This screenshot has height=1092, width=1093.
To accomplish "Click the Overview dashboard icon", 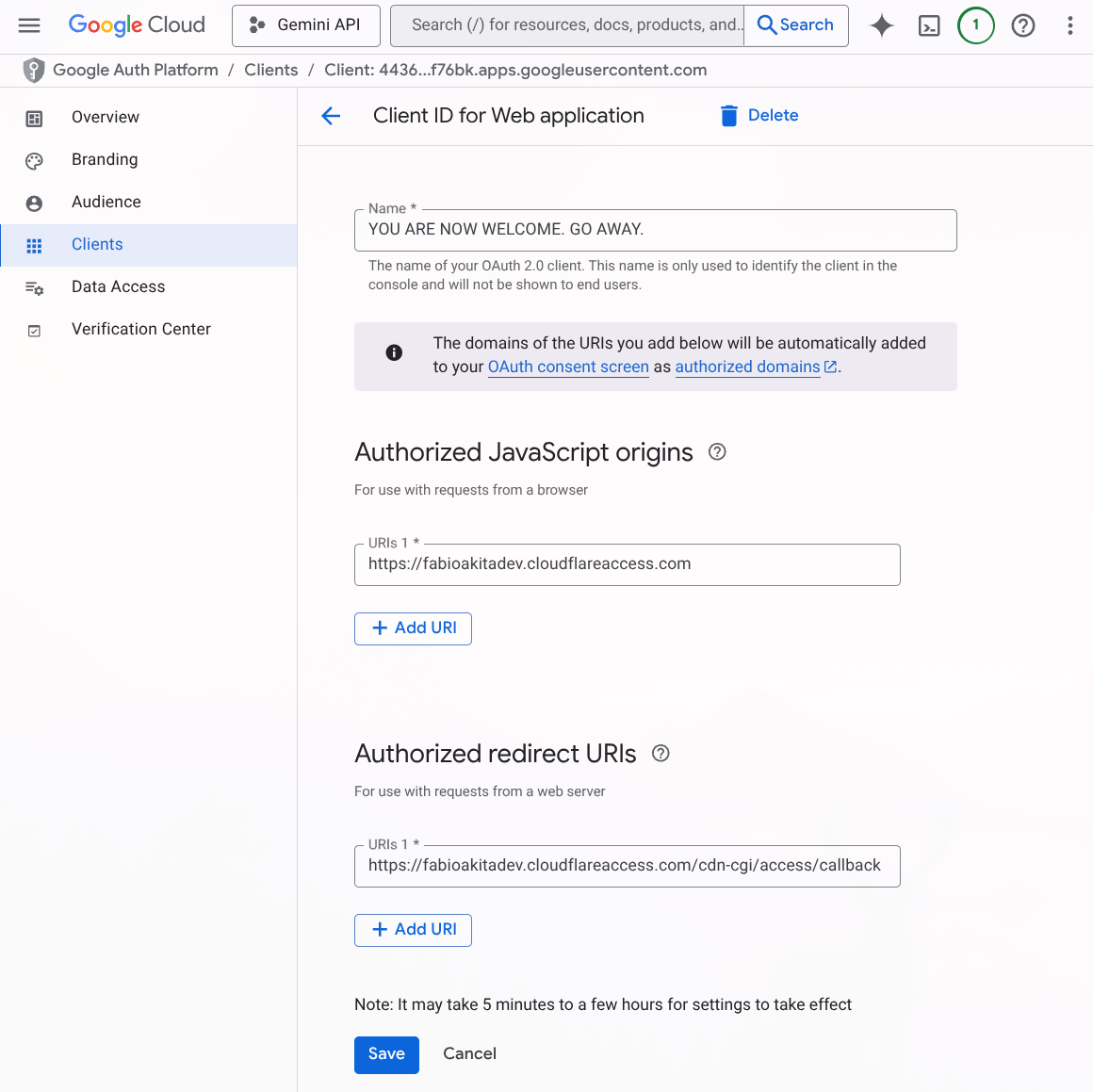I will click(x=34, y=119).
